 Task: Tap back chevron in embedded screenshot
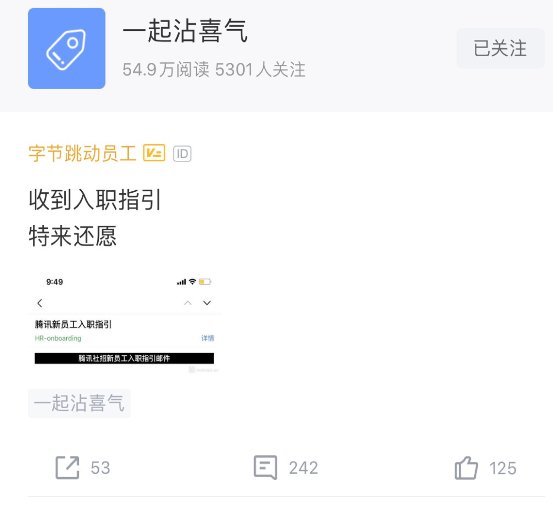tap(40, 303)
